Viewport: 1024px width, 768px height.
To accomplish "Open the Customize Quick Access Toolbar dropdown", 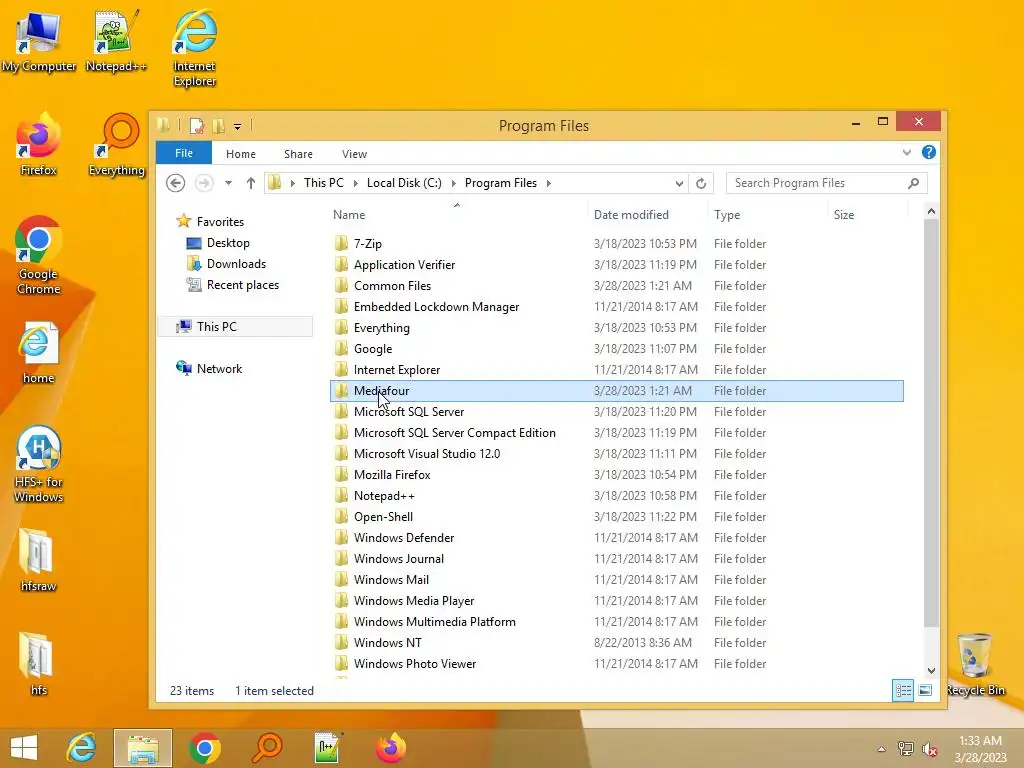I will click(238, 126).
